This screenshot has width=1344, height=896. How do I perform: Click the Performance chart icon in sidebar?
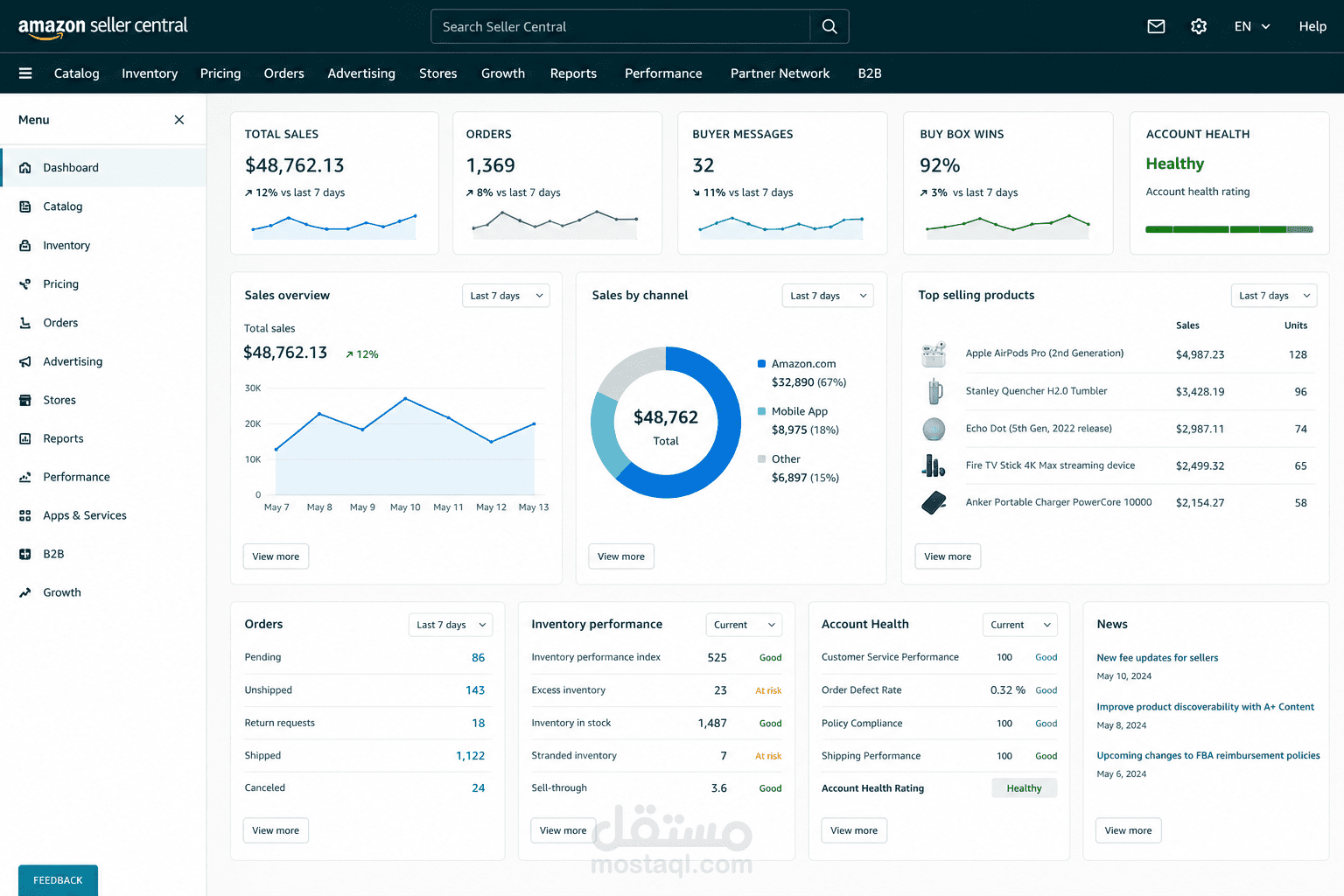click(25, 477)
